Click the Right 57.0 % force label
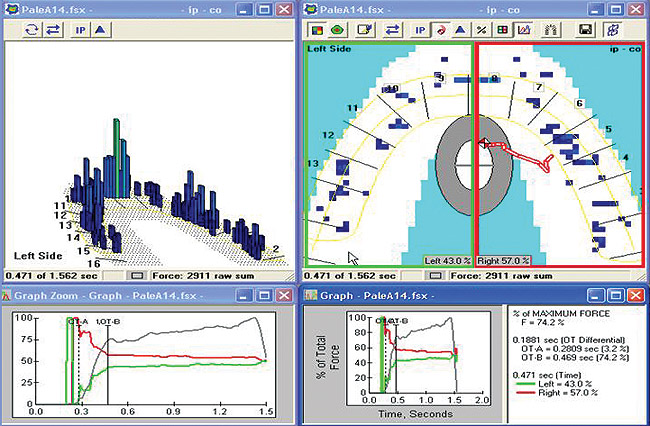This screenshot has width=650, height=426. (502, 260)
